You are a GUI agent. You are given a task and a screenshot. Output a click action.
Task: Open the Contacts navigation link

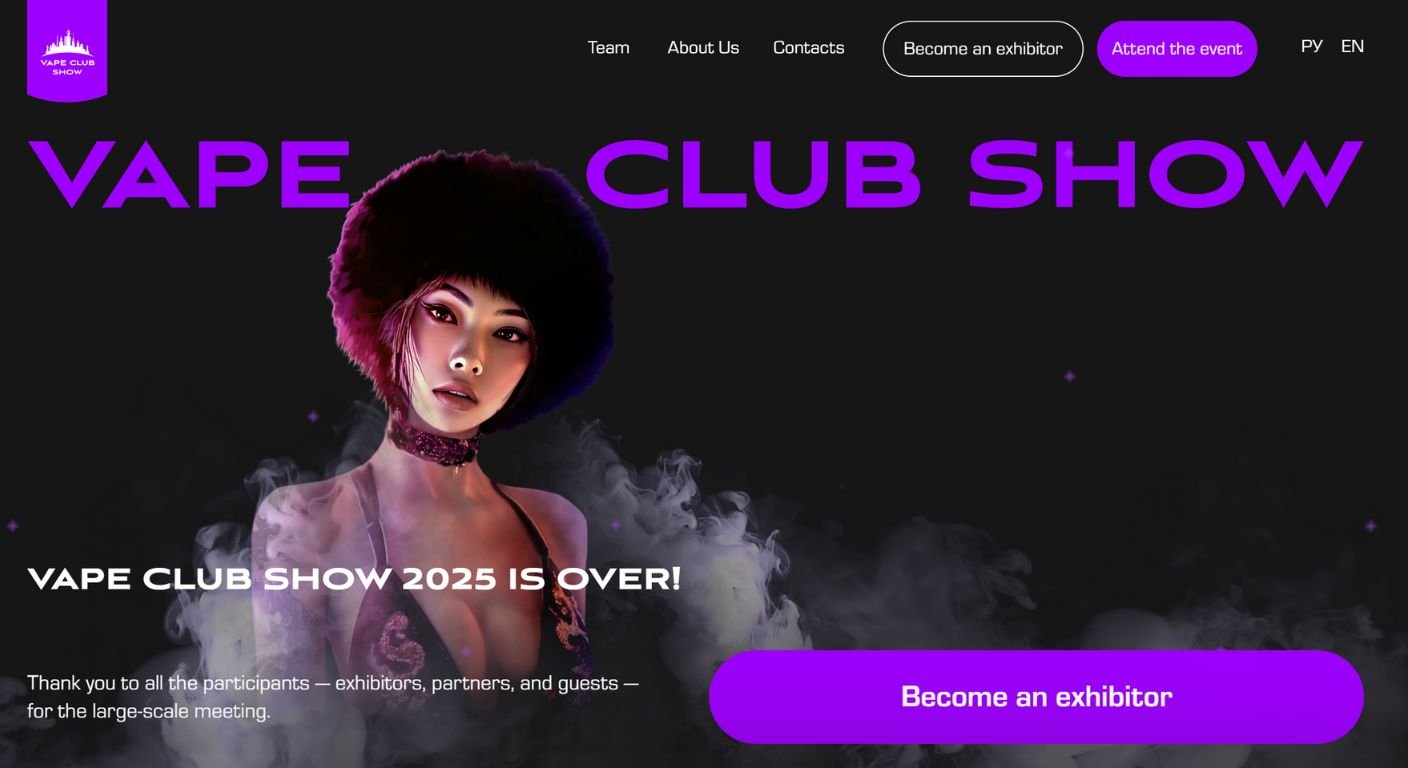pos(808,48)
